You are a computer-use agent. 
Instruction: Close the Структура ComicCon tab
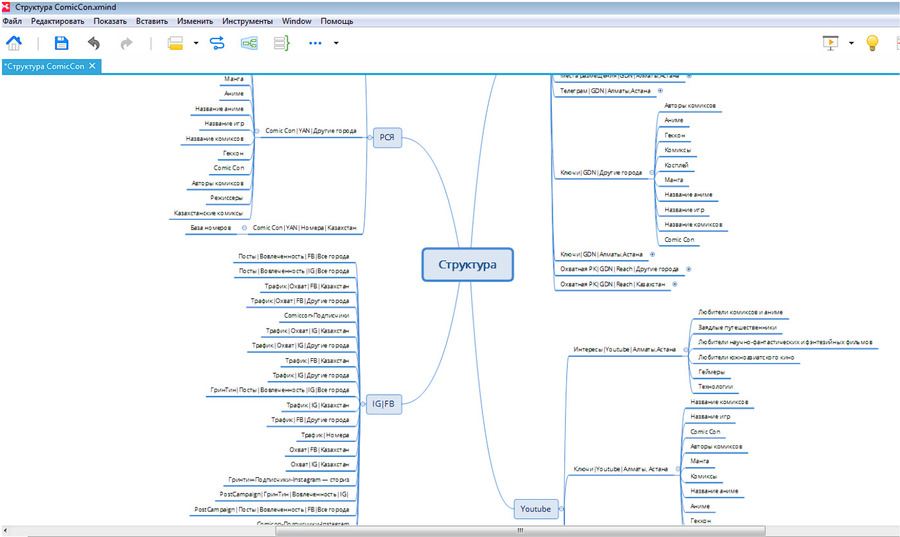pos(92,66)
